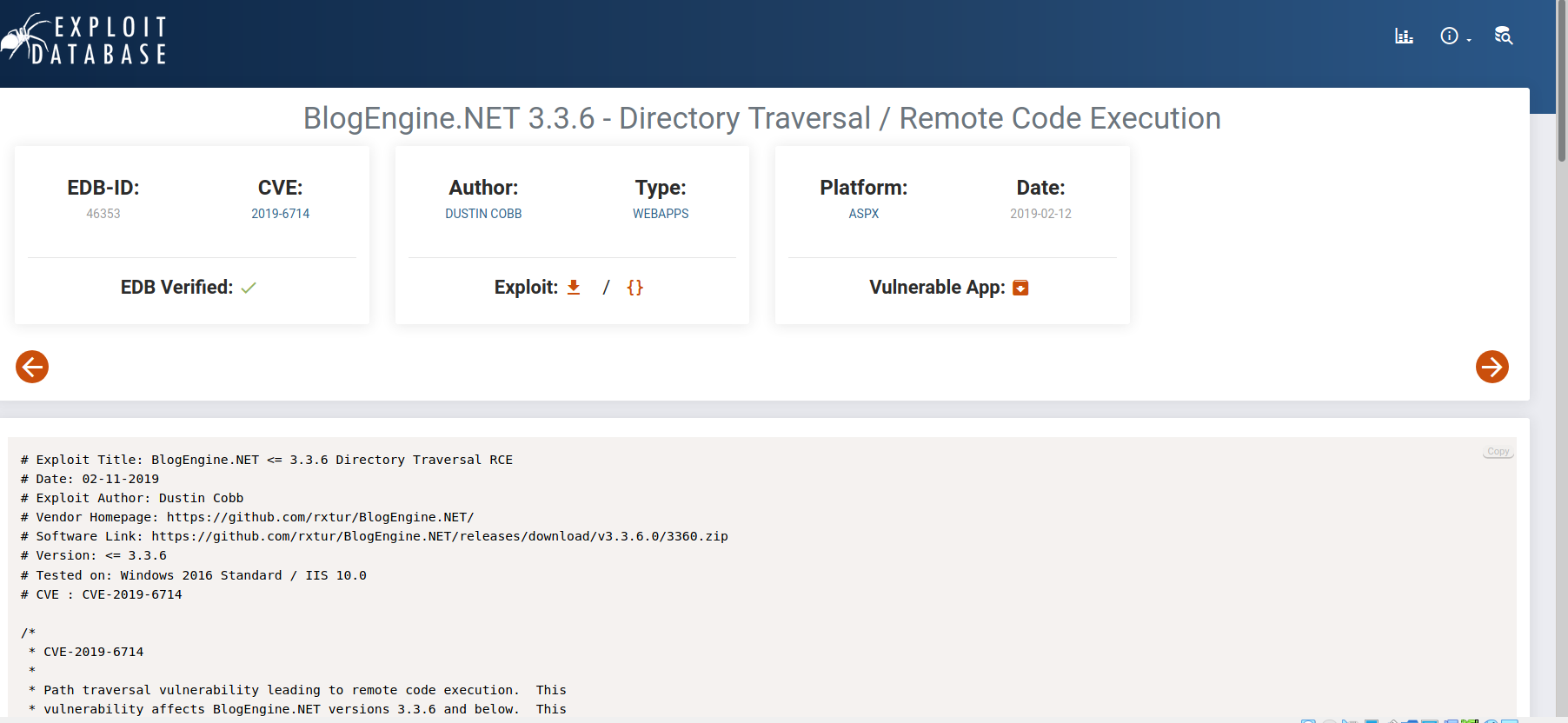Image resolution: width=1568 pixels, height=723 pixels.
Task: Open the exploit statistics chart icon
Action: 1404,36
